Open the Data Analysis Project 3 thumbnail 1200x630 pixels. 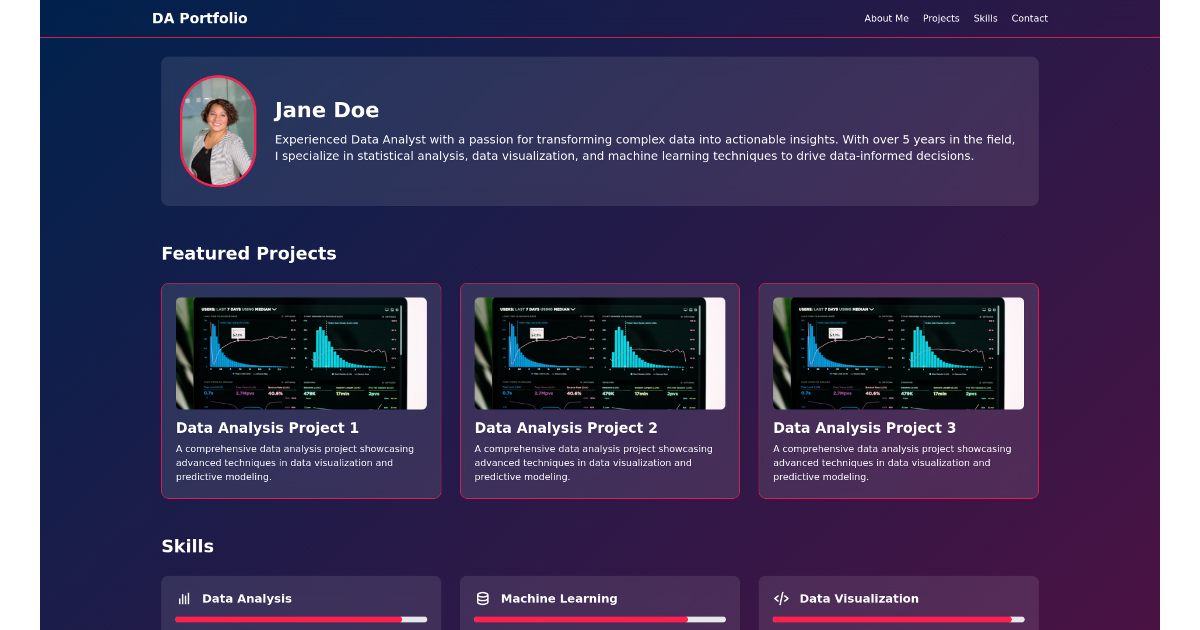(x=898, y=353)
